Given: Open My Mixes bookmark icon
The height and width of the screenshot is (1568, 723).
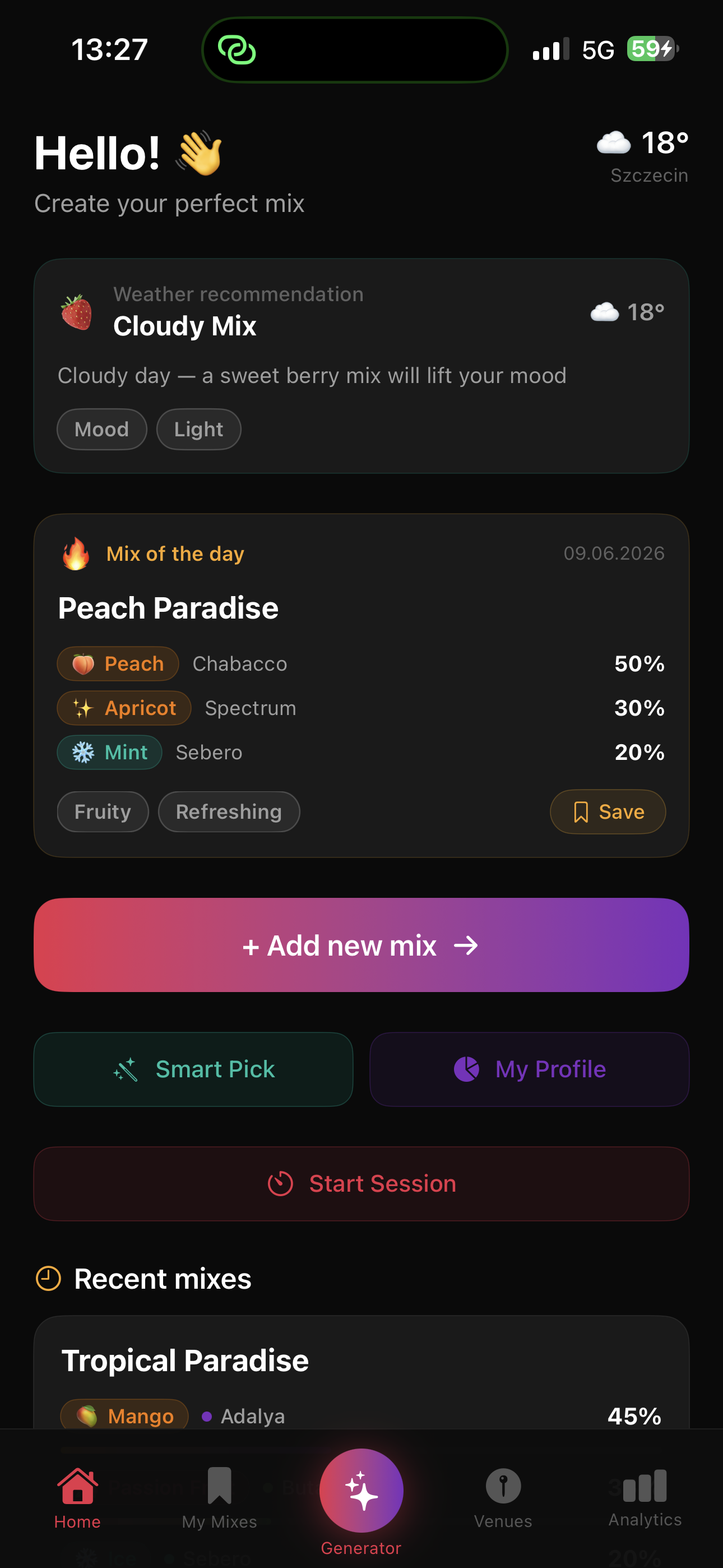Looking at the screenshot, I should 219,1485.
